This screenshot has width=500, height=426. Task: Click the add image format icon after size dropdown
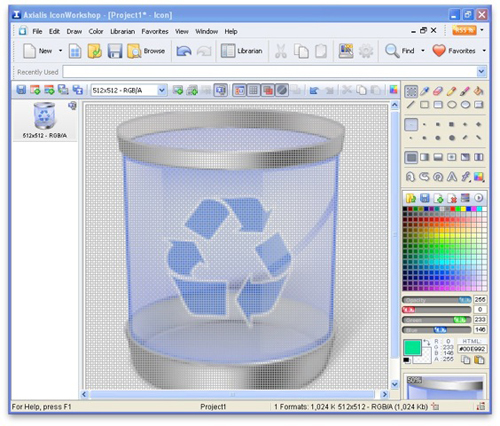pos(178,90)
